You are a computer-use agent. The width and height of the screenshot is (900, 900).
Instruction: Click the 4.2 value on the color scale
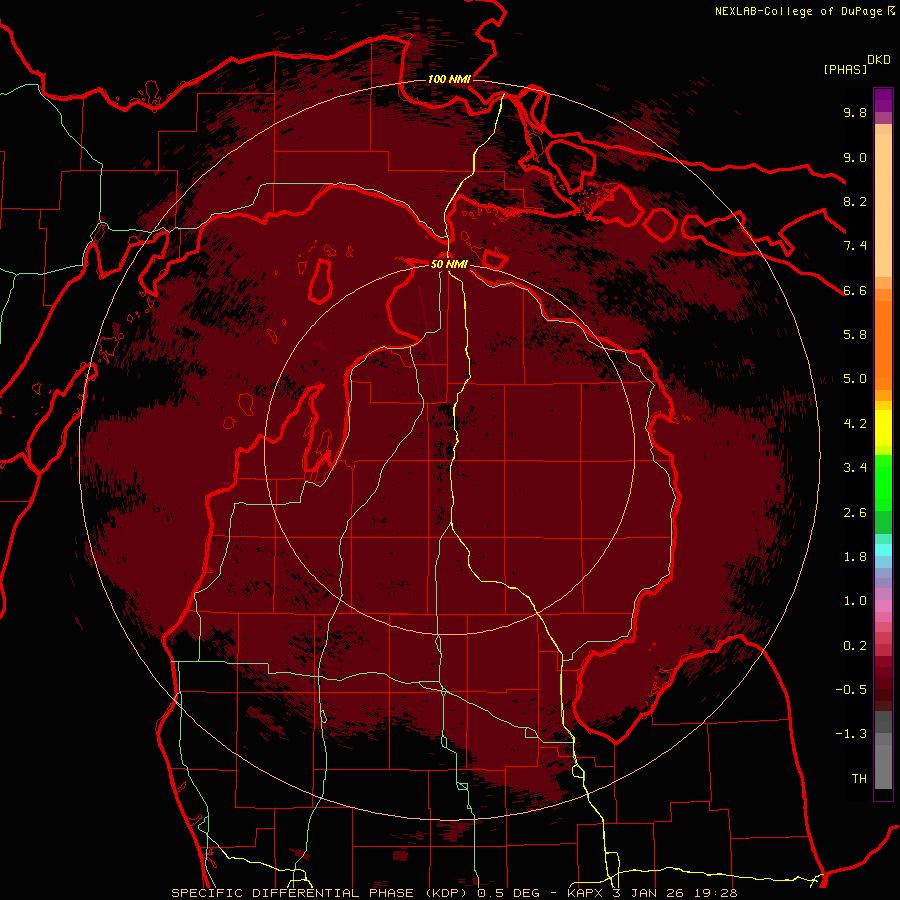[855, 424]
